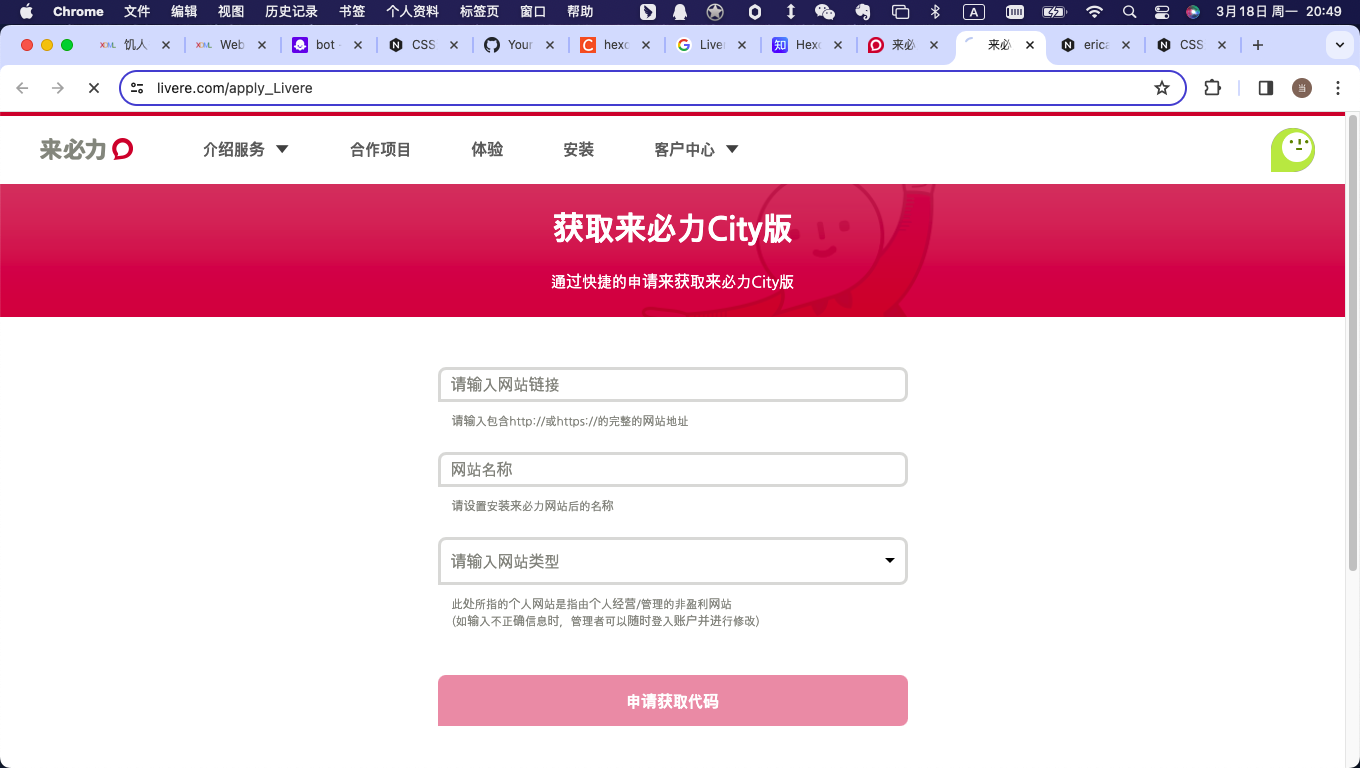
Task: Expand 介绍服务 dropdown menu
Action: [x=245, y=149]
